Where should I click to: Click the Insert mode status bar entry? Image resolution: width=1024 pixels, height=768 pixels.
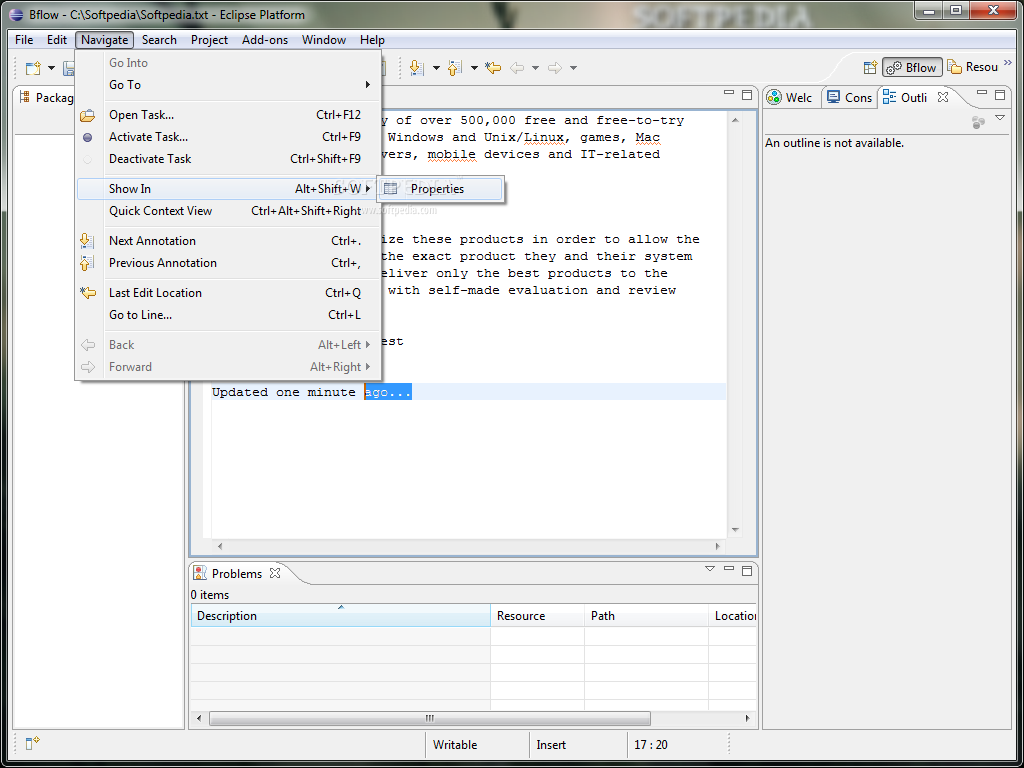coord(551,744)
